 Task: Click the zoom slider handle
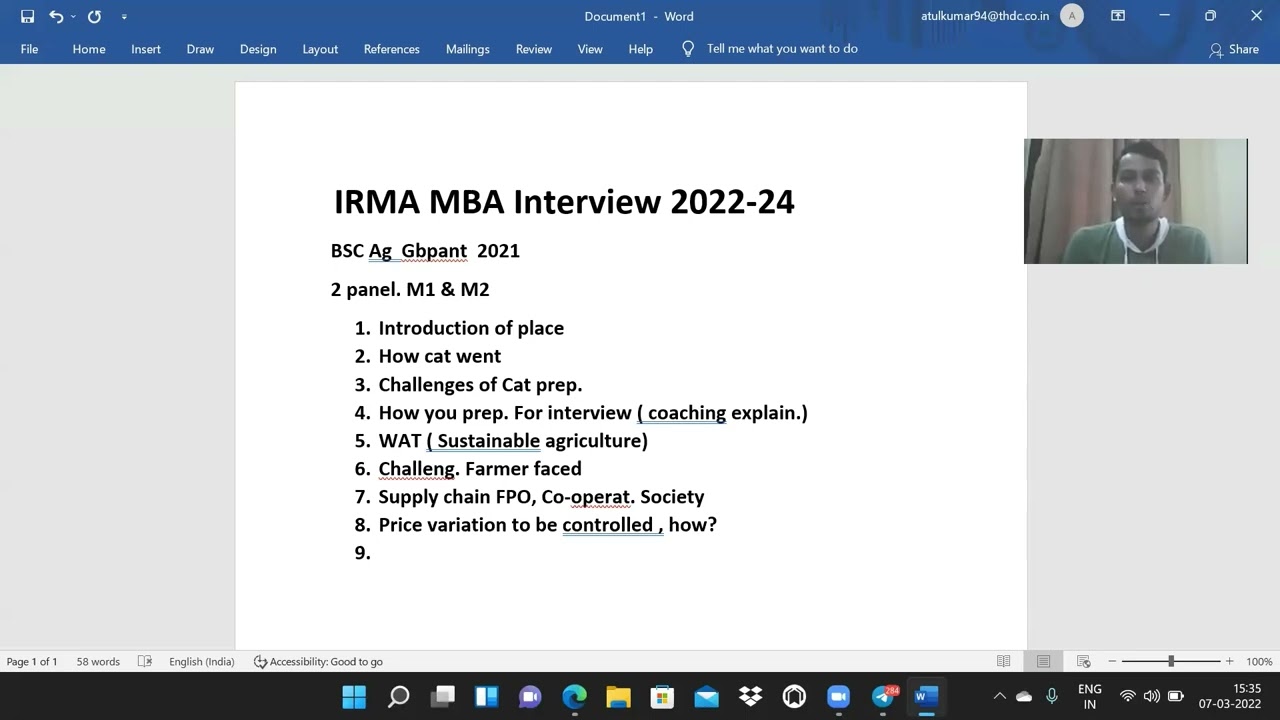tap(1171, 661)
